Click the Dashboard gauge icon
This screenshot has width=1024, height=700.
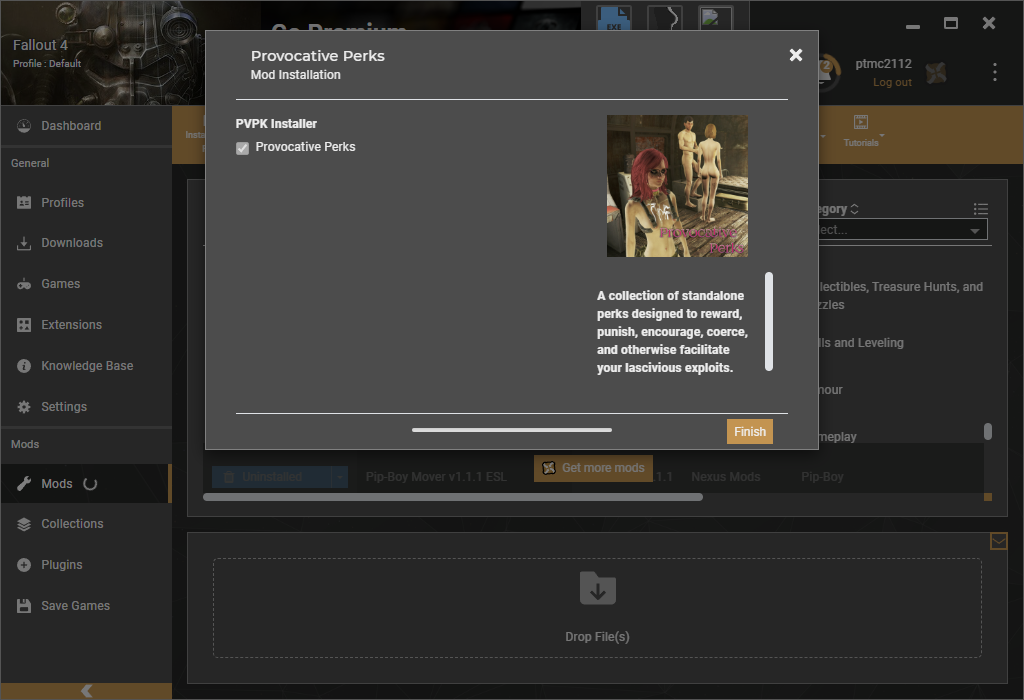24,125
